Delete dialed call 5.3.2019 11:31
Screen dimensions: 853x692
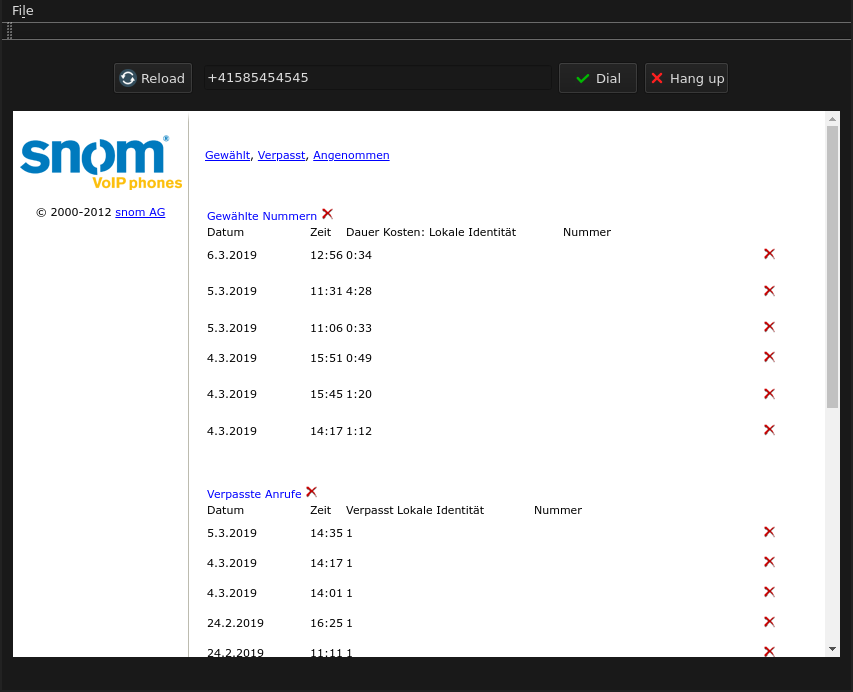point(769,291)
